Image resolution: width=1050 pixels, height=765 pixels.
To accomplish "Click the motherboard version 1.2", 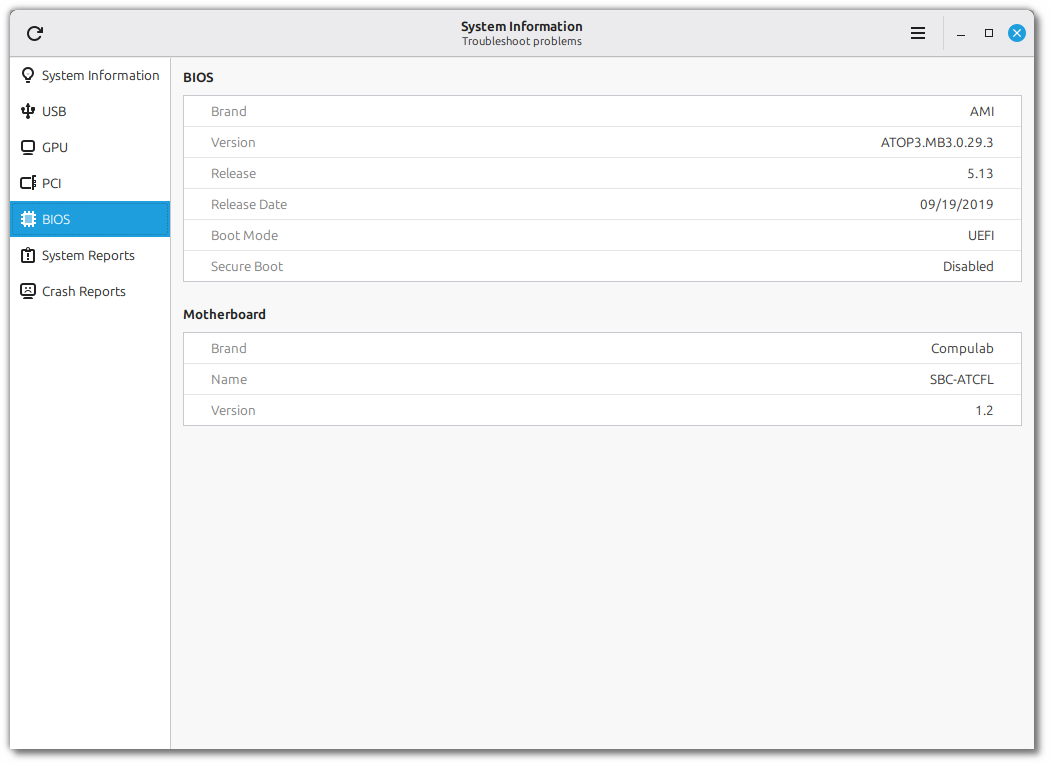I will [x=984, y=410].
